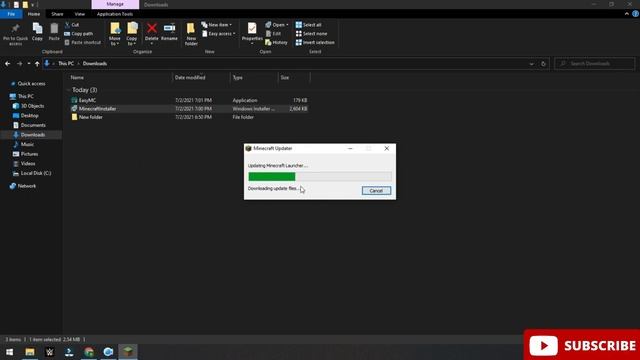Select This PC in sidebar
Screen dimensions: 640x360
point(22,96)
